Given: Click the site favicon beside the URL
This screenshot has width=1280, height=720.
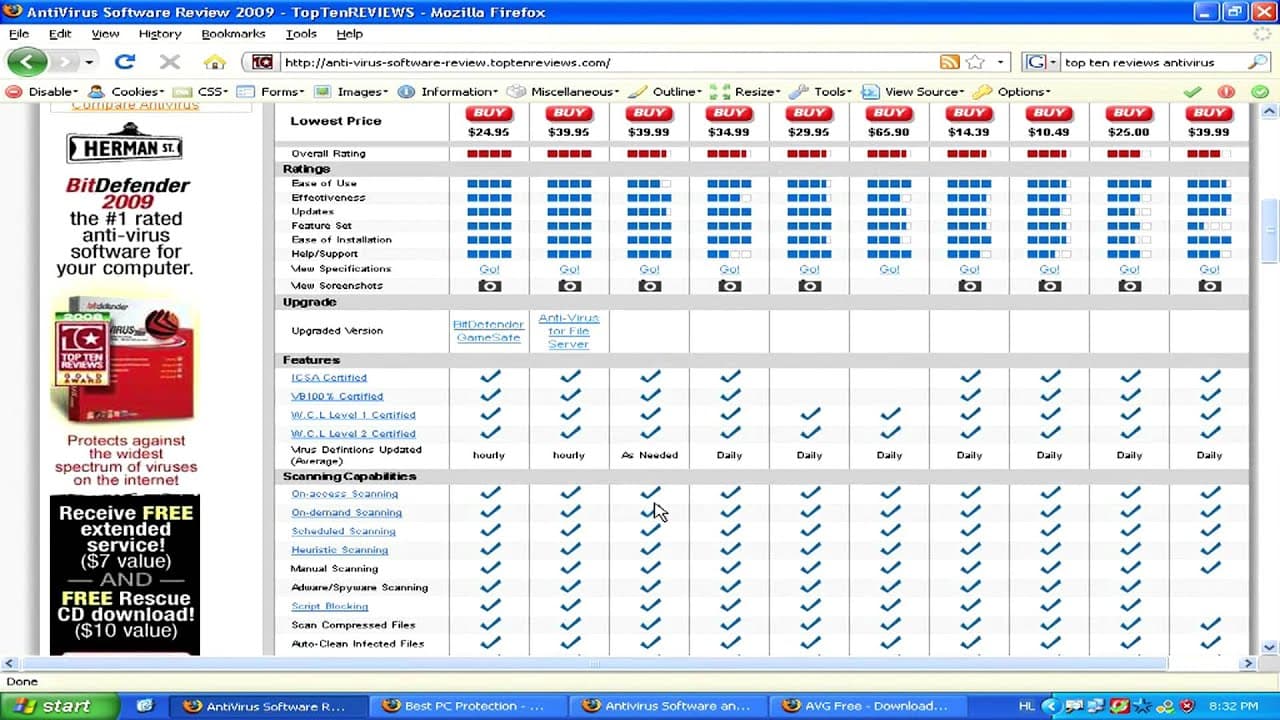Looking at the screenshot, I should coord(262,62).
